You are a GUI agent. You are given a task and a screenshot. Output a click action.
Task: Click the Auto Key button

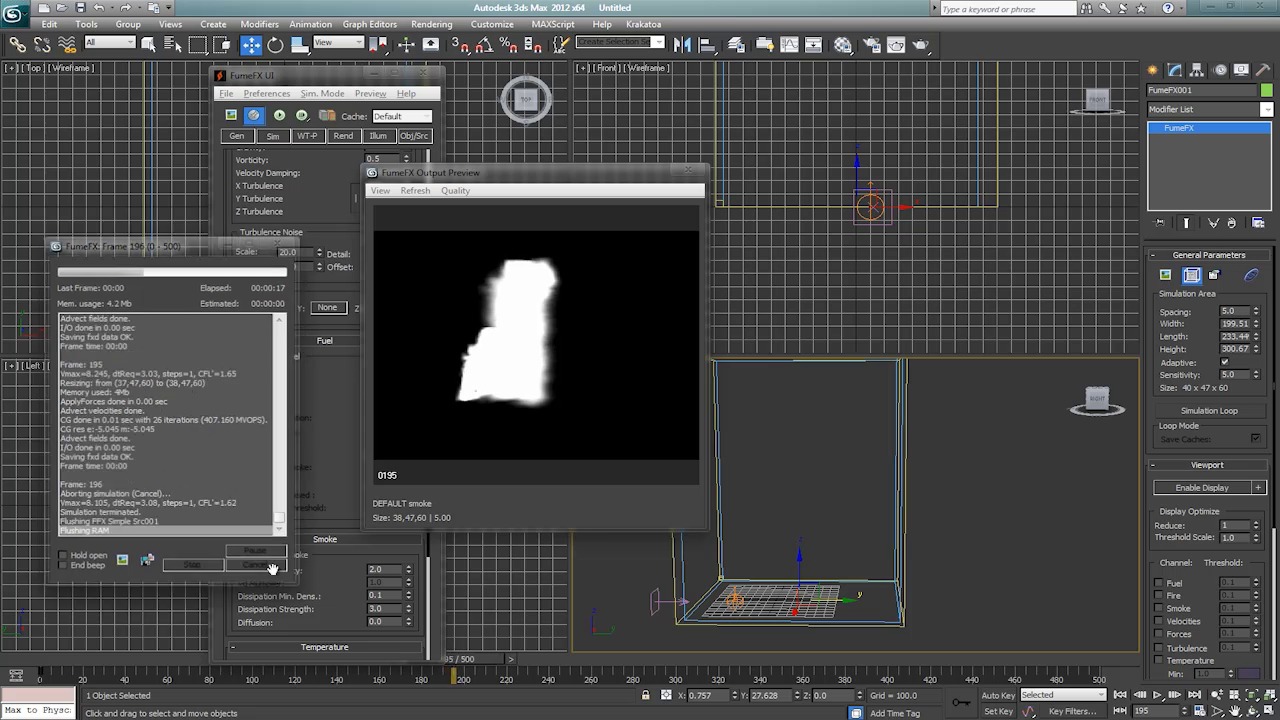click(998, 695)
